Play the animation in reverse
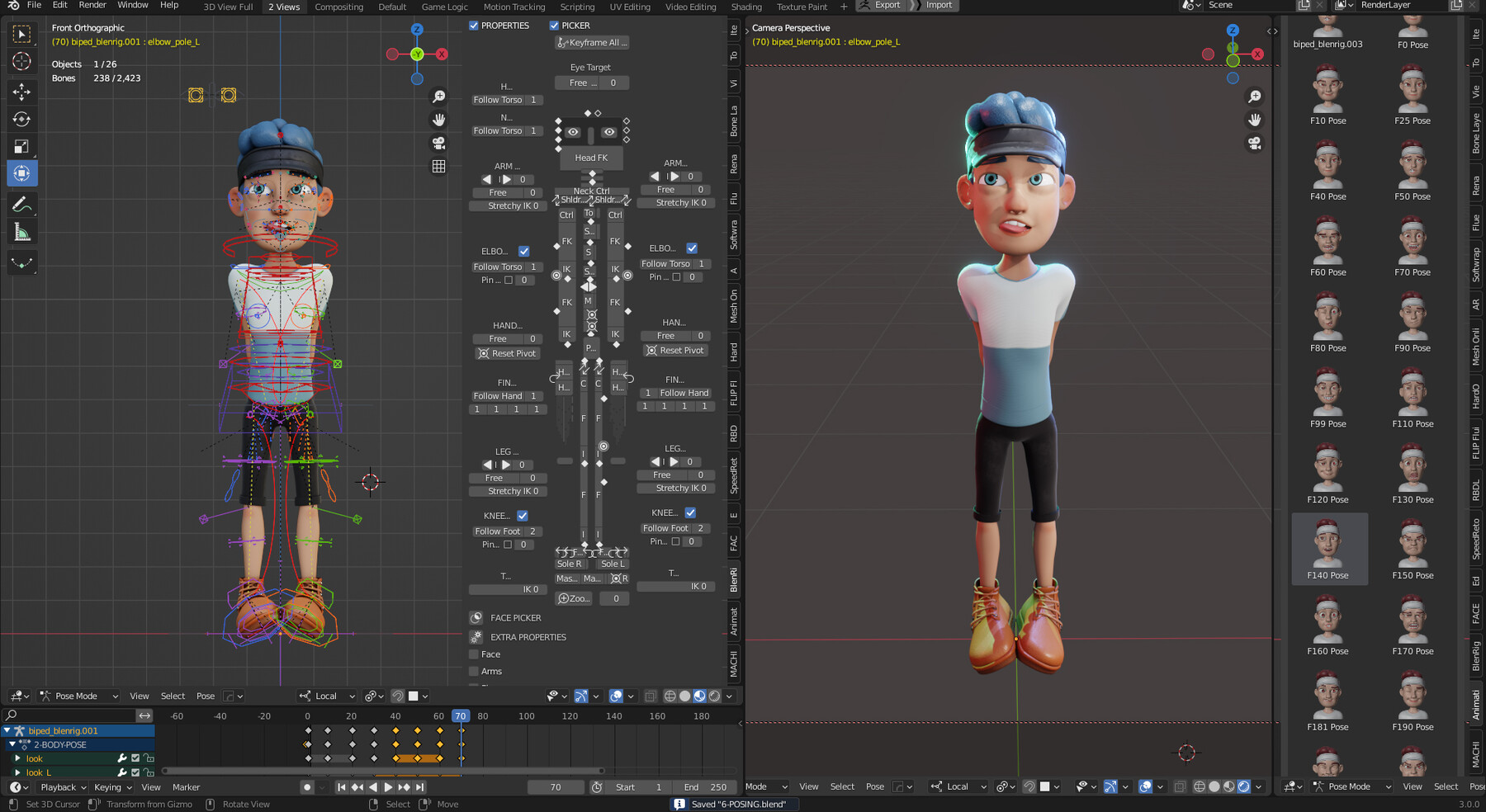 coord(372,787)
